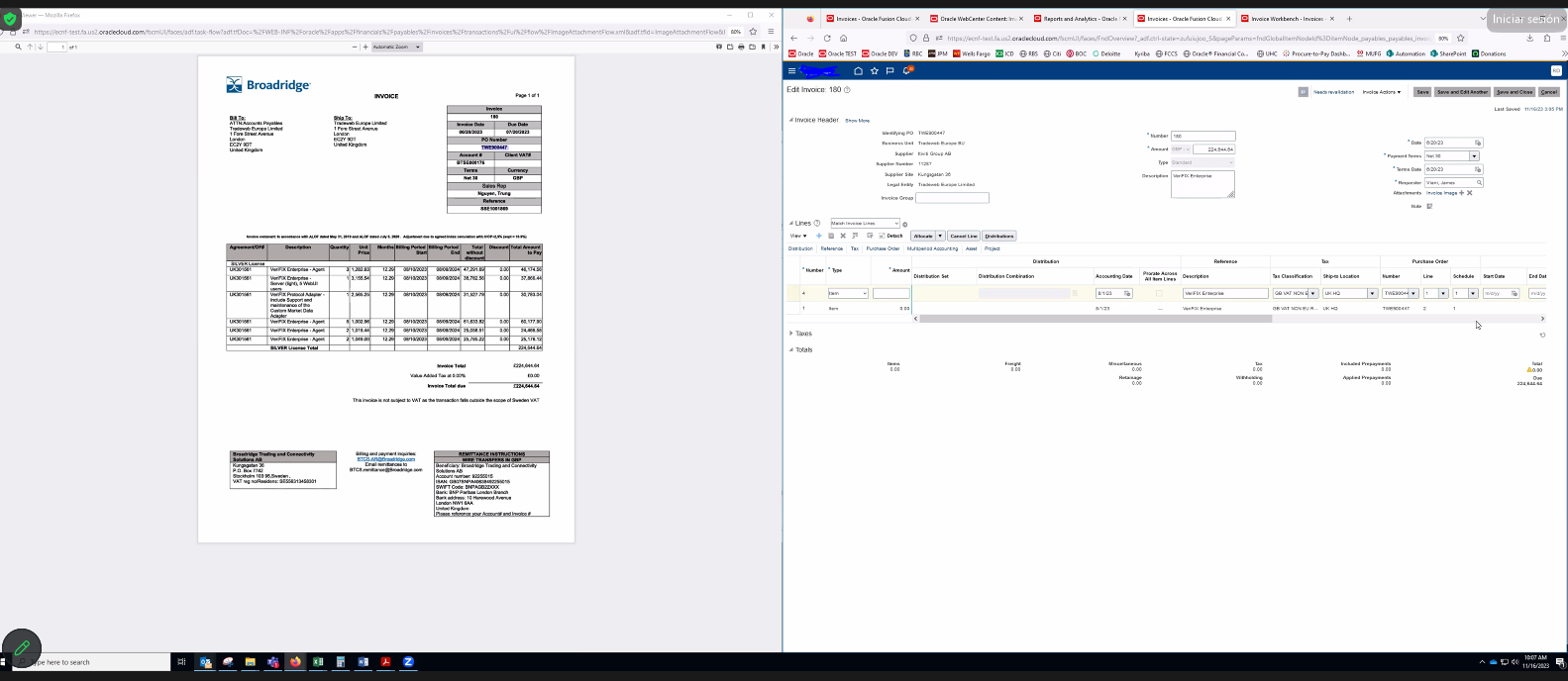
Task: Click the Requester search magnifier icon
Action: pos(1479,182)
